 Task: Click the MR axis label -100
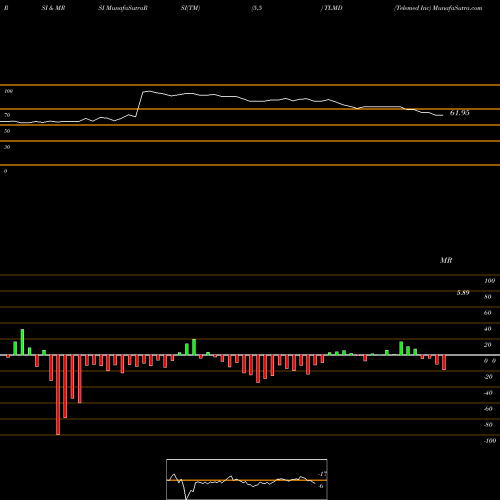coord(490,441)
